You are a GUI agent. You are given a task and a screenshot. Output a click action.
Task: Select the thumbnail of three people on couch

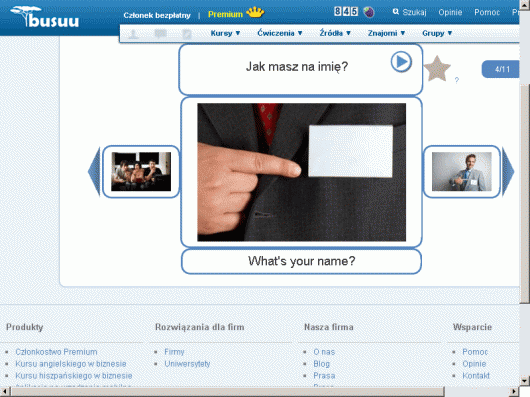(x=141, y=172)
